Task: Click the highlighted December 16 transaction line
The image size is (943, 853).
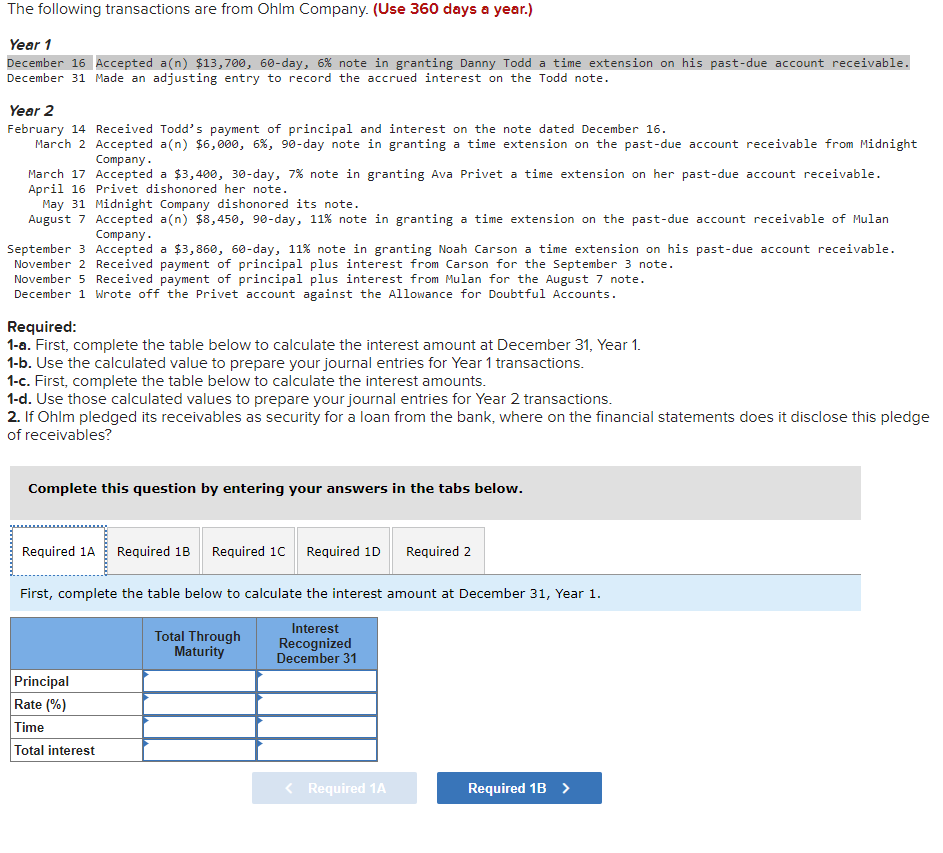Action: (x=458, y=63)
